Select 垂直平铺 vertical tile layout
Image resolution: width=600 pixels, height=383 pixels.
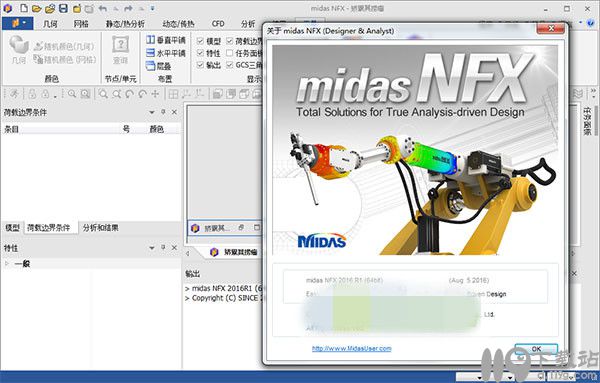click(166, 40)
